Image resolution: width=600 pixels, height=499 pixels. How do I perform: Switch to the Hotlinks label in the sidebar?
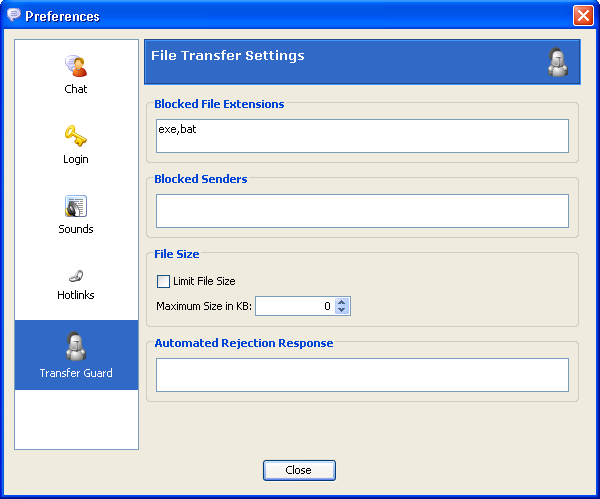(76, 295)
